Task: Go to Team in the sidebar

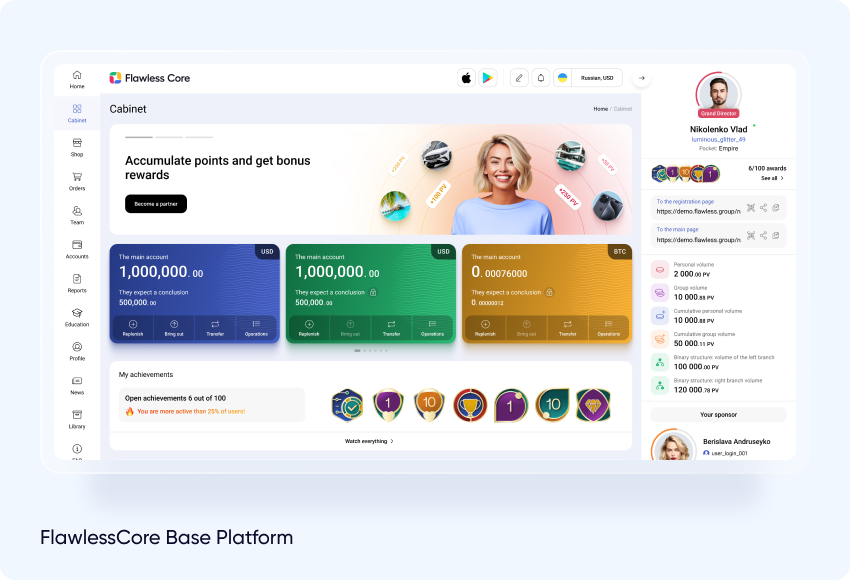Action: coord(77,215)
